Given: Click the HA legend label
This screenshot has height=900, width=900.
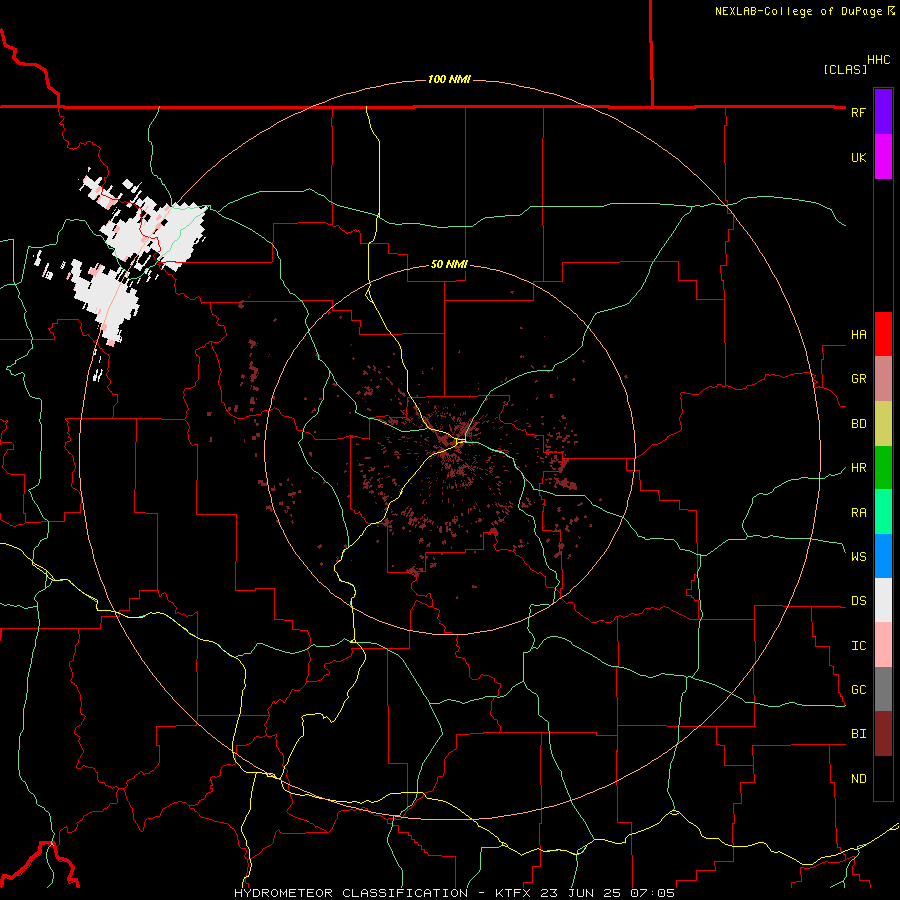Looking at the screenshot, I should [858, 335].
